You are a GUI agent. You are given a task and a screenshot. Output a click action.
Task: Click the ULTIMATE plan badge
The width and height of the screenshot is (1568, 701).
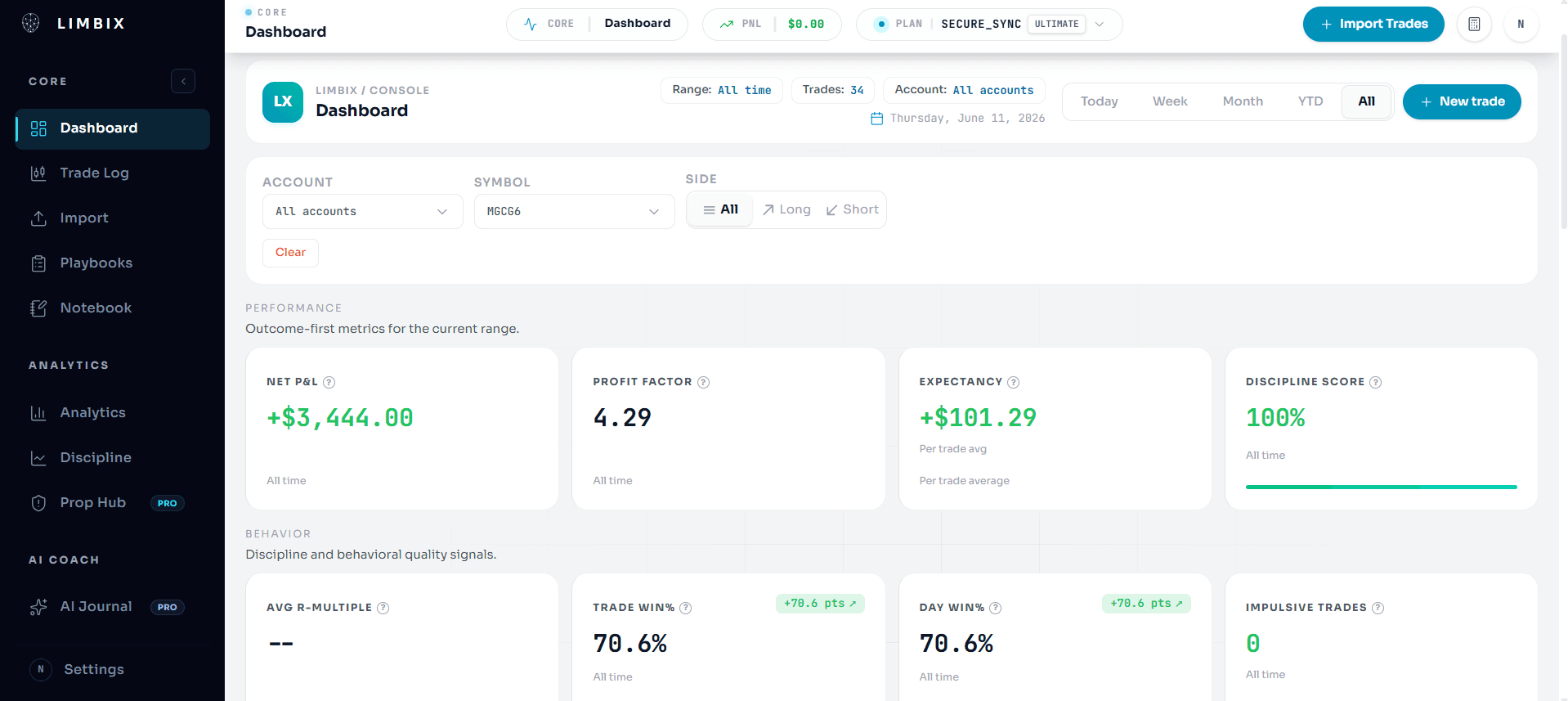click(x=1056, y=24)
